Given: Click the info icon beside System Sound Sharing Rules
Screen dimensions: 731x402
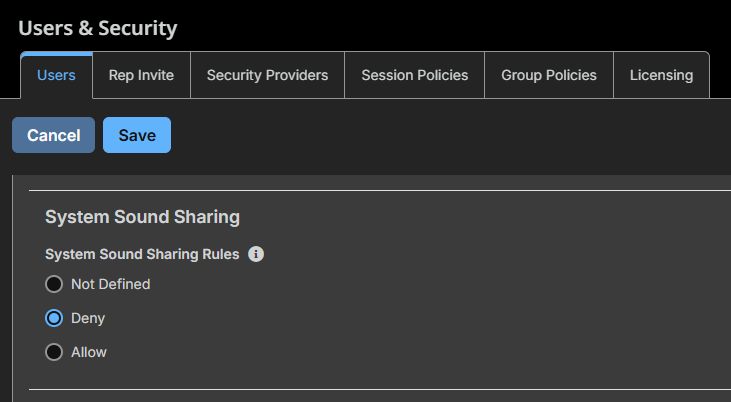Looking at the screenshot, I should click(255, 254).
